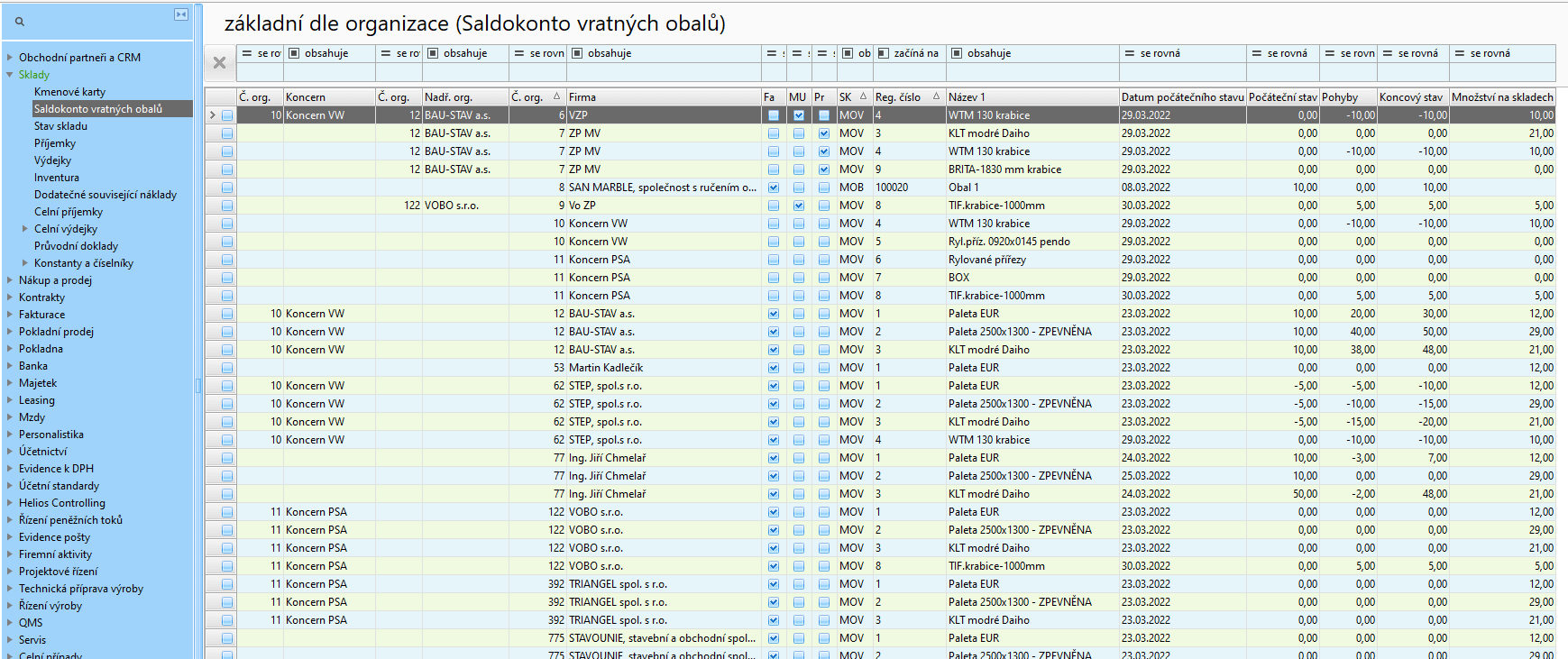Screen dimensions: 1568x659
Task: Expand the Celní výdejky subtree arrow
Action: coord(25,228)
